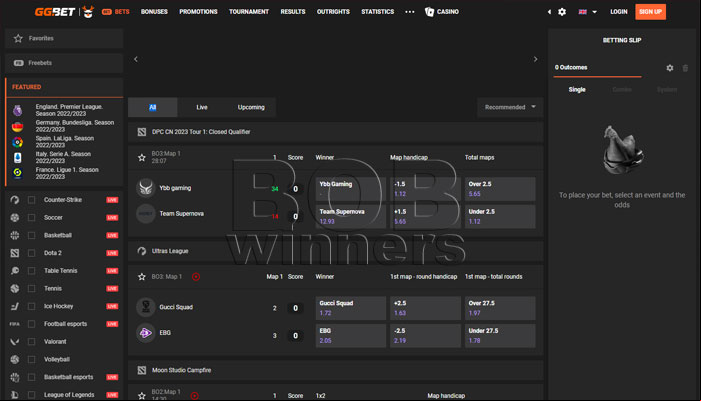
Task: Open the settings gear in top bar
Action: pos(562,12)
